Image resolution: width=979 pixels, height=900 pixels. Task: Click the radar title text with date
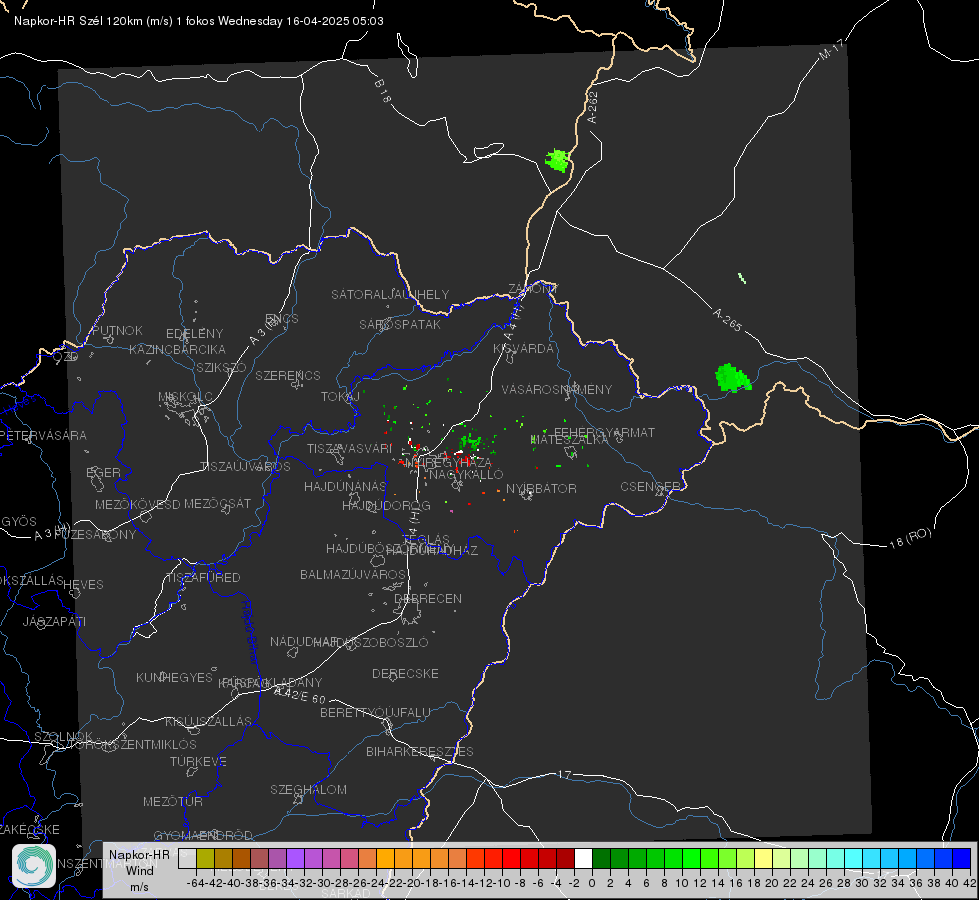coord(199,21)
